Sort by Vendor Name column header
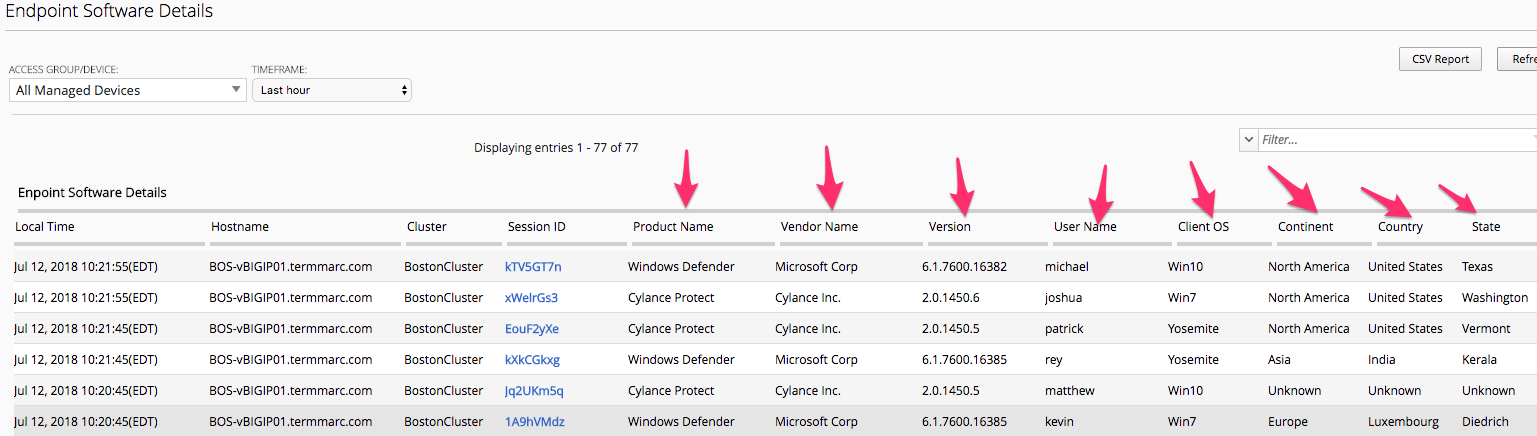Image resolution: width=1537 pixels, height=436 pixels. click(x=819, y=227)
